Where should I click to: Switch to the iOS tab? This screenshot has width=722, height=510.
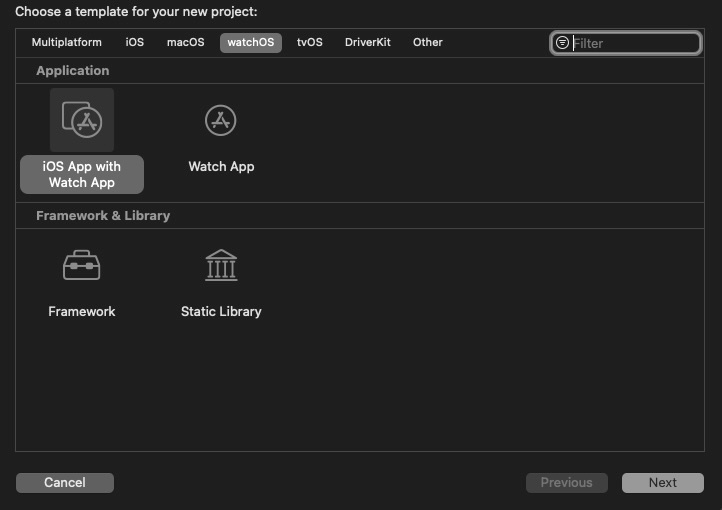click(x=134, y=42)
